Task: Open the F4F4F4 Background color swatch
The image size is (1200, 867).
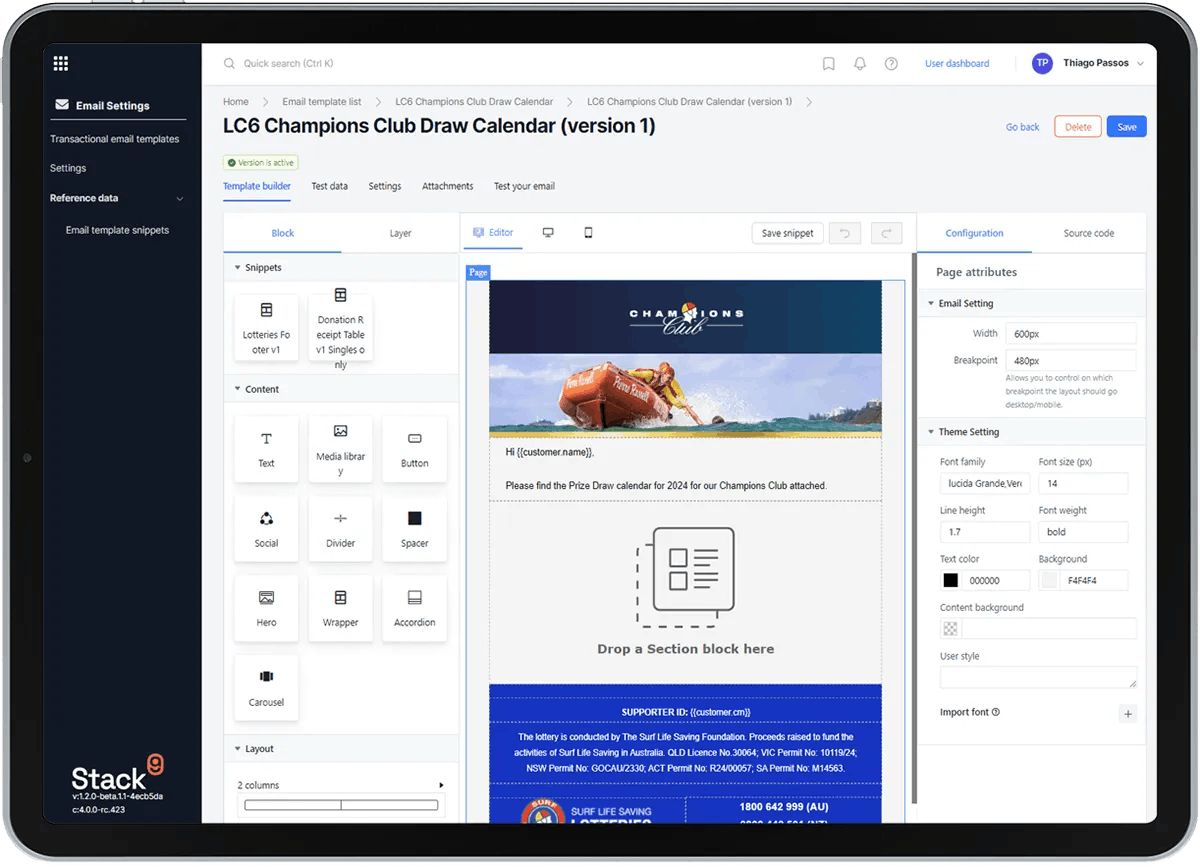Action: click(x=1049, y=580)
